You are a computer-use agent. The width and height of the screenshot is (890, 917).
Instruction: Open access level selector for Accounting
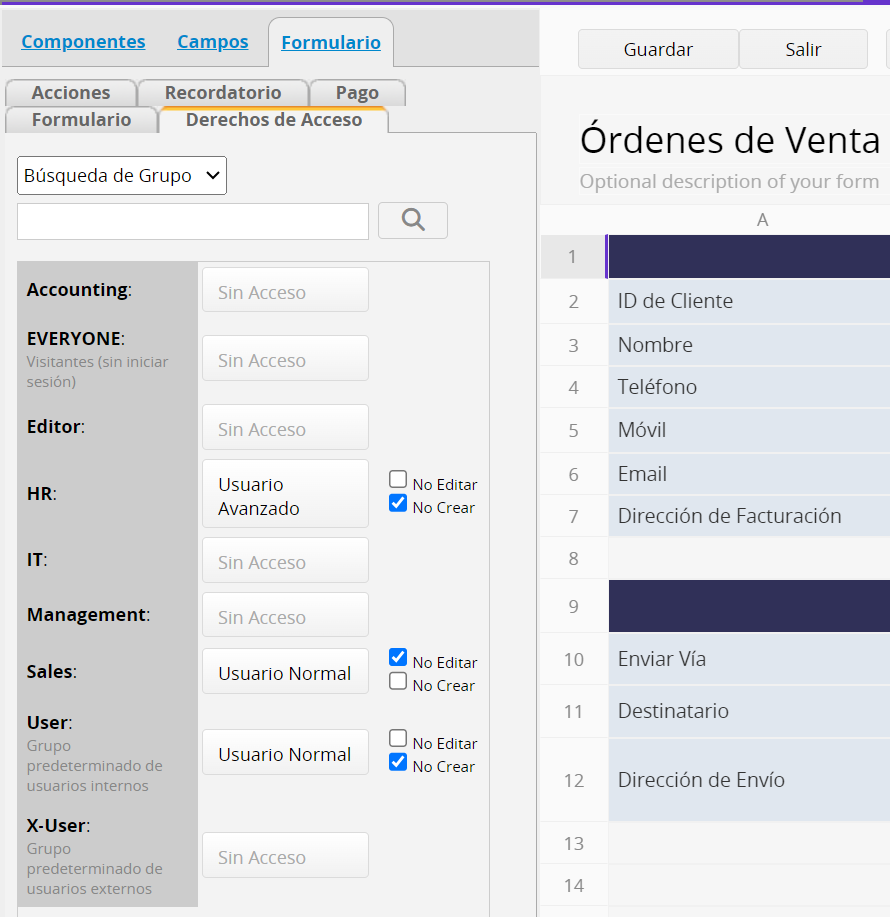coord(285,291)
